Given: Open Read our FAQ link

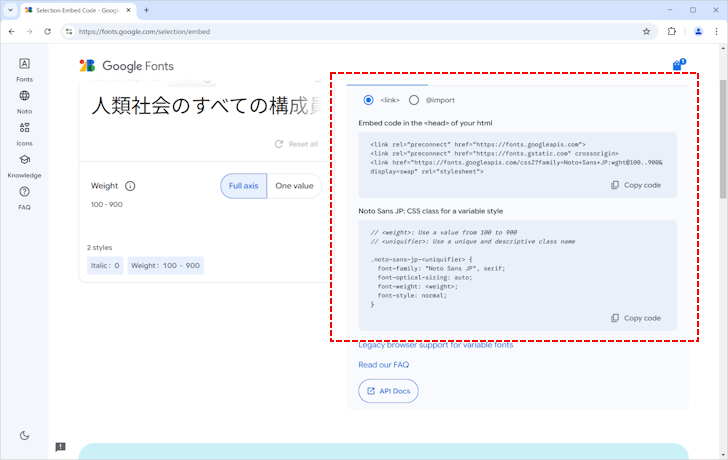Looking at the screenshot, I should (x=384, y=365).
